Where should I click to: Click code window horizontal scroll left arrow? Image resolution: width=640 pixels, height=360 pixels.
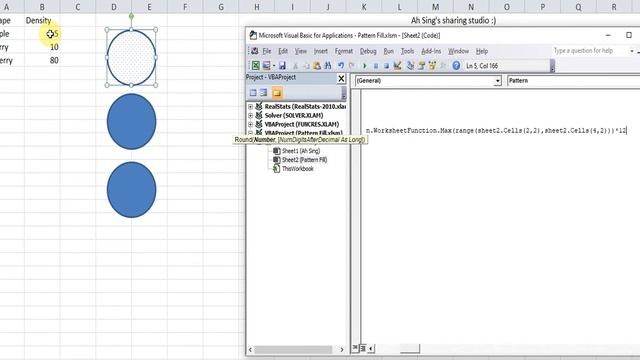pyautogui.click(x=371, y=348)
